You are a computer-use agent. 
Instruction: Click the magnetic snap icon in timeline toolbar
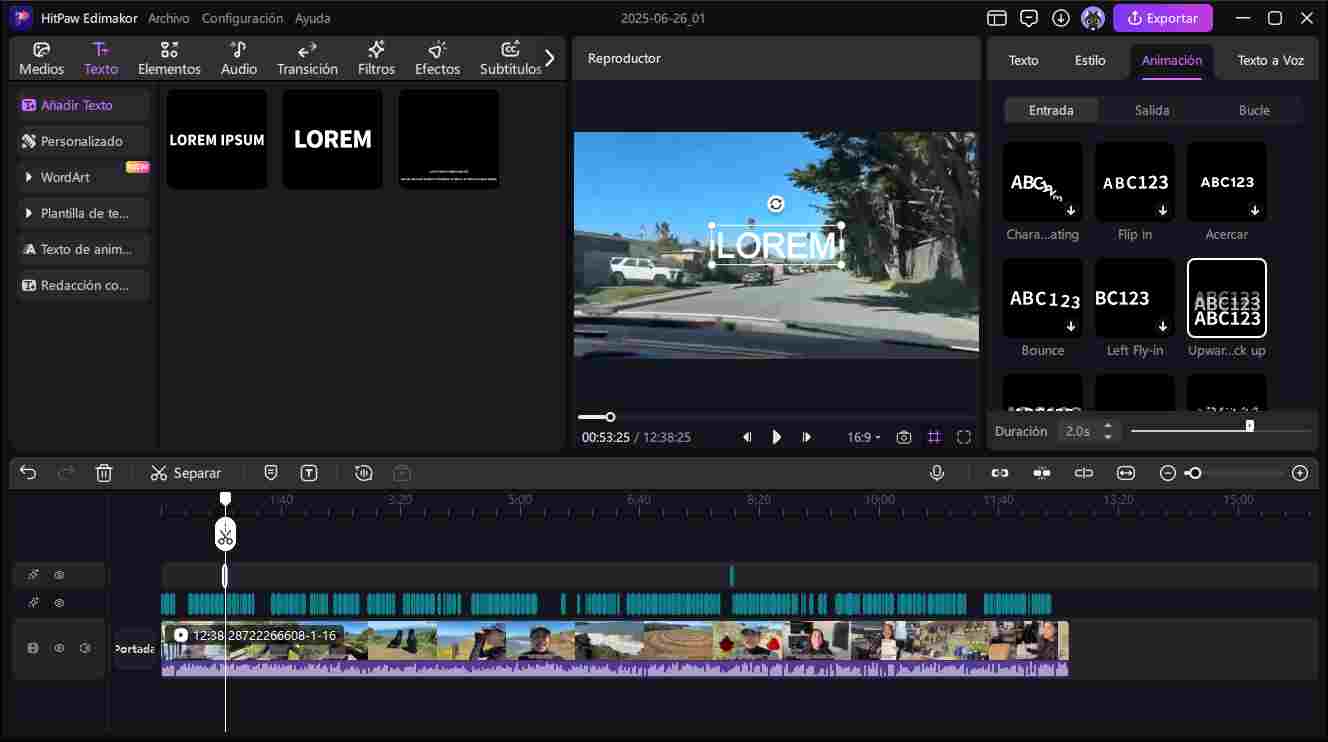coord(1042,473)
